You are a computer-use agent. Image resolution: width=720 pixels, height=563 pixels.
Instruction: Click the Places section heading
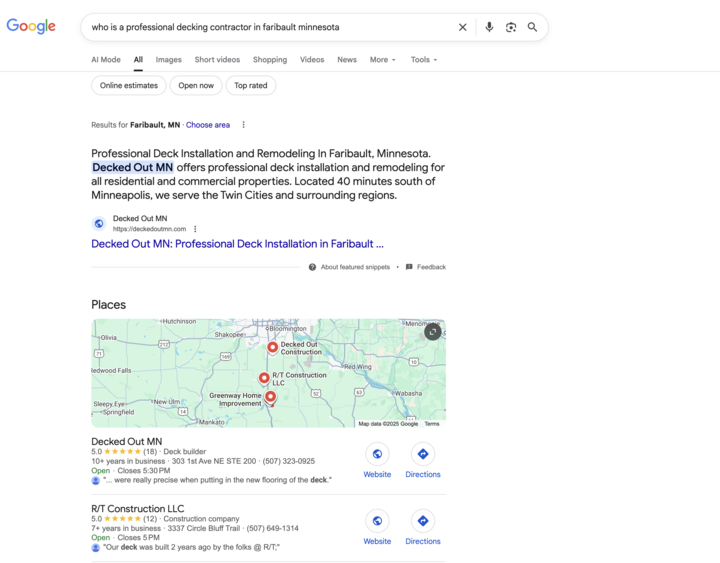tap(108, 304)
